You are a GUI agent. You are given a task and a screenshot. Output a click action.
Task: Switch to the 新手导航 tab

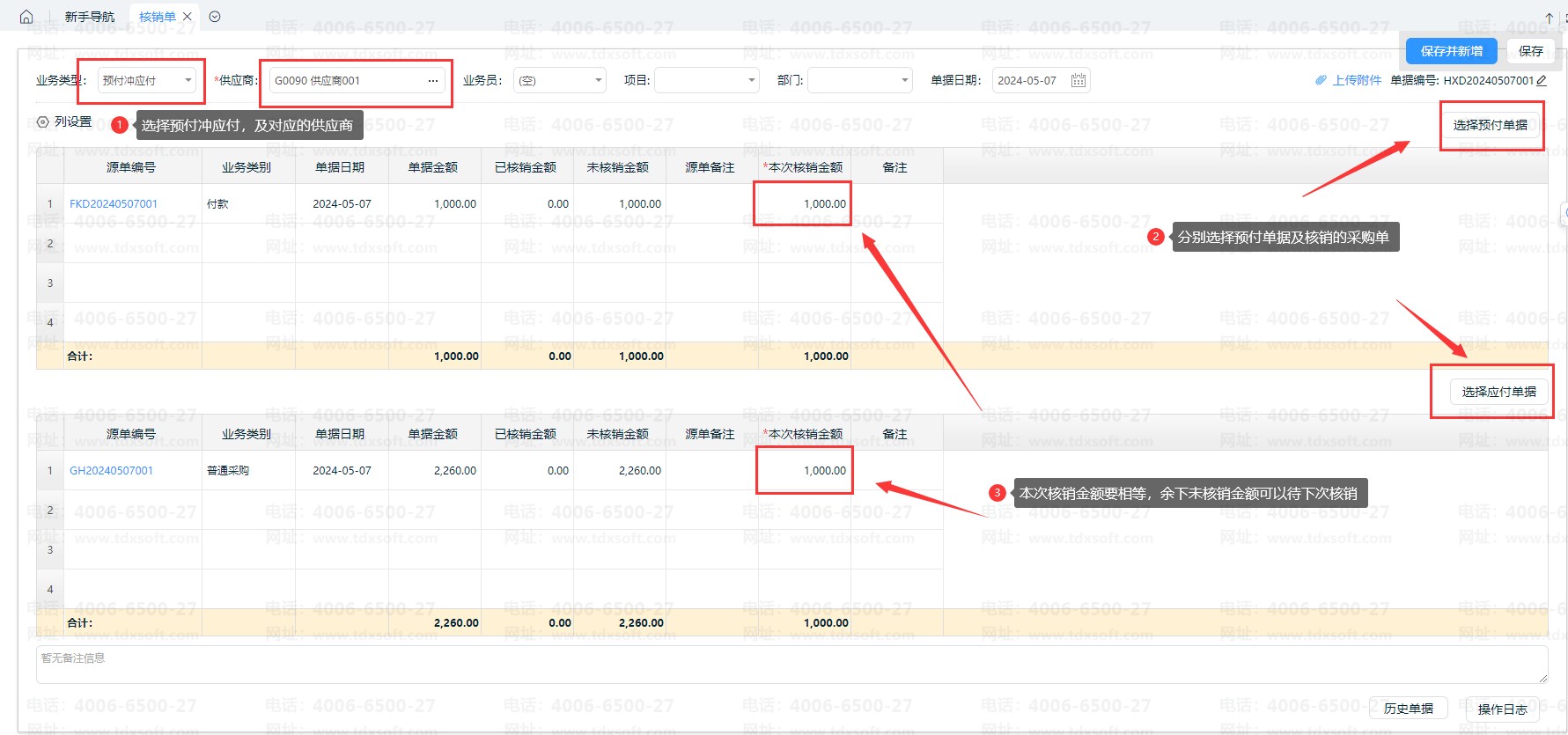coord(90,17)
